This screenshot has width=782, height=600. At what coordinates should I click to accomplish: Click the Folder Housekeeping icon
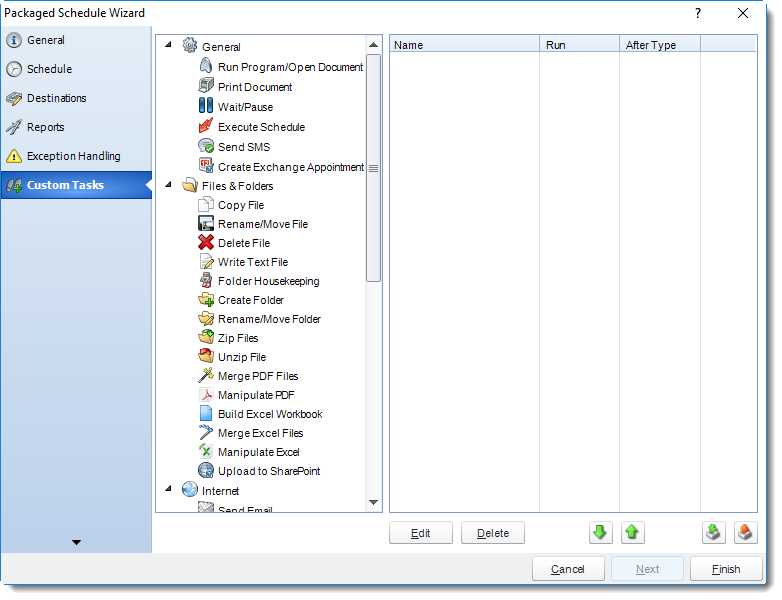pos(206,280)
